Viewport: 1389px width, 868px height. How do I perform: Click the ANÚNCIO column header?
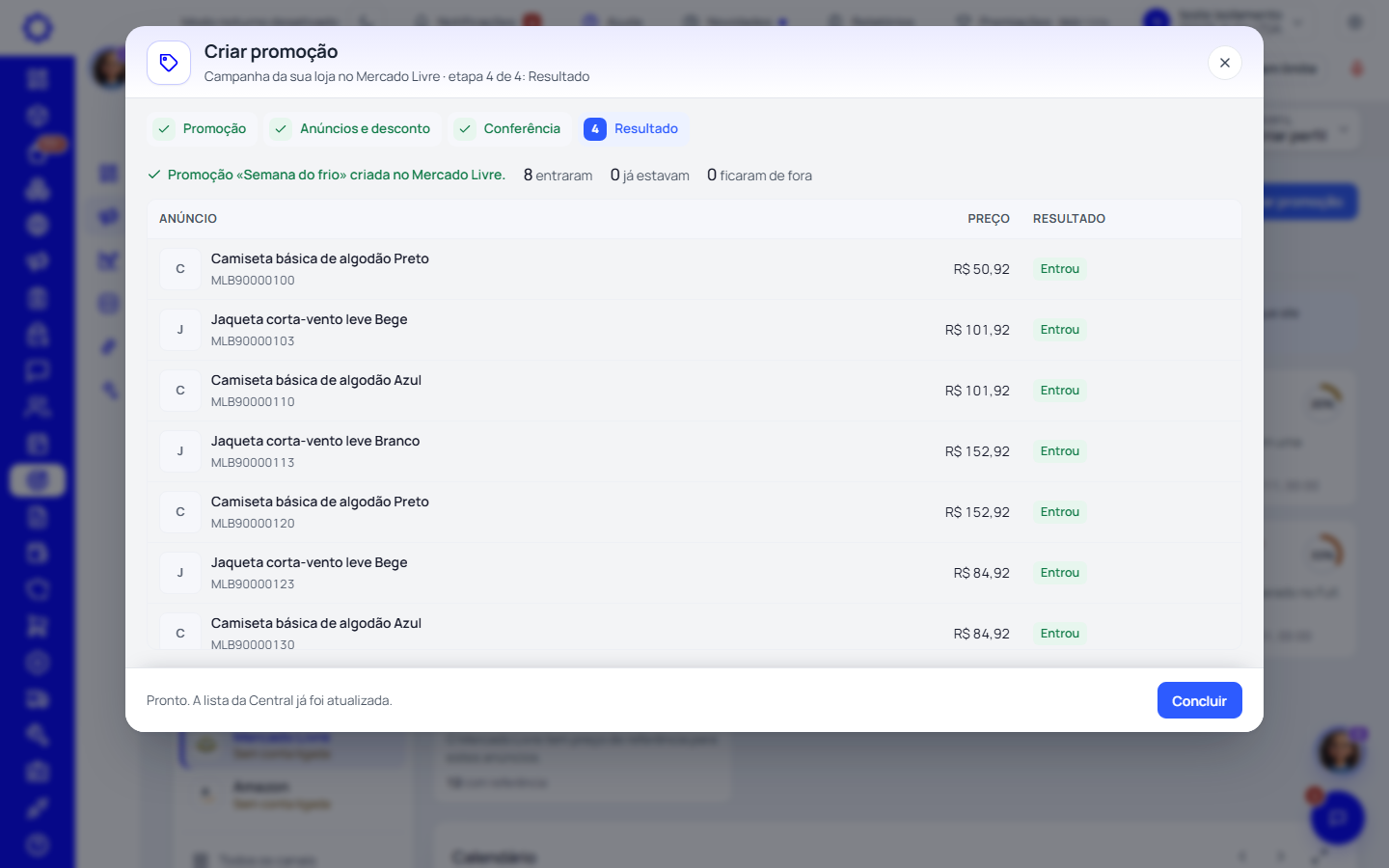click(x=188, y=219)
